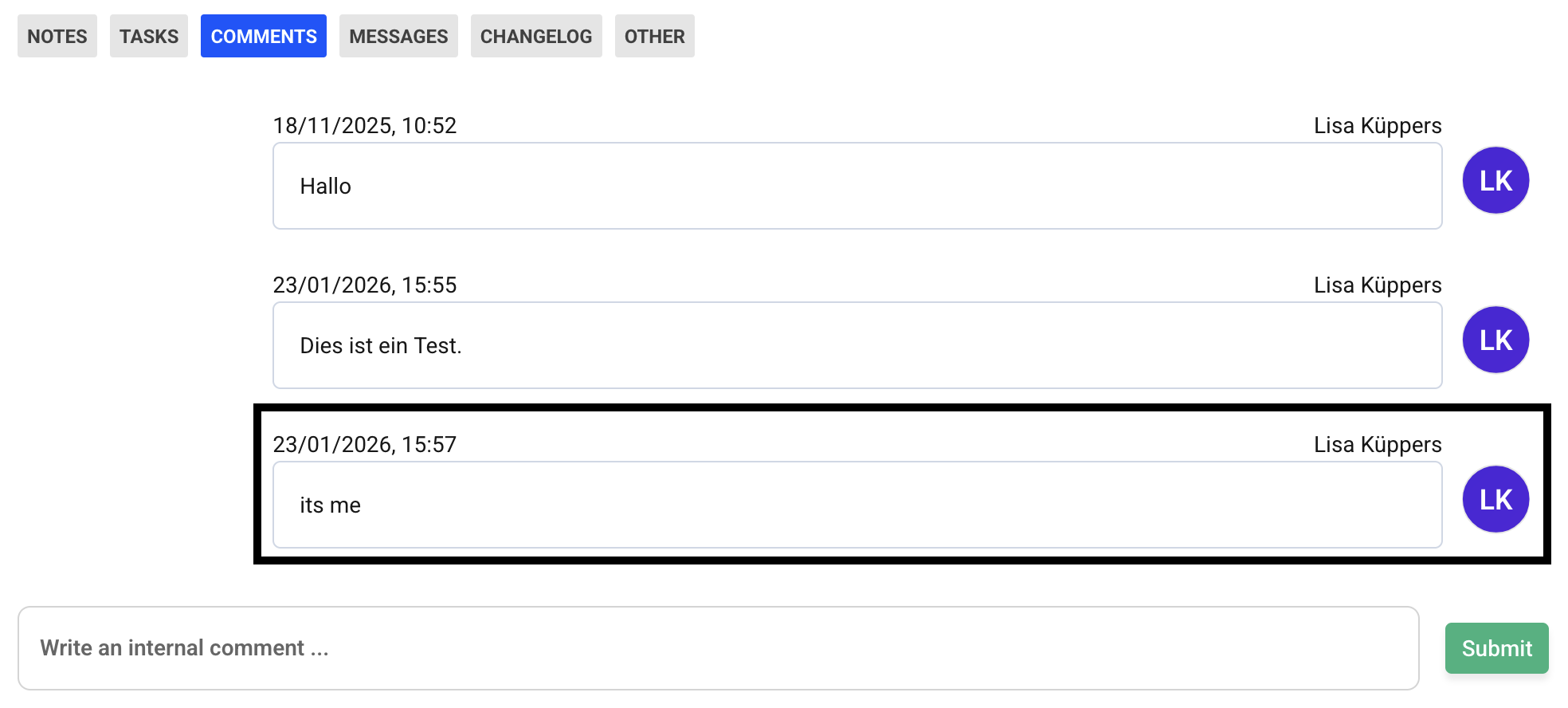Select the 'its me' comment box
This screenshot has width=1568, height=708.
tap(857, 505)
